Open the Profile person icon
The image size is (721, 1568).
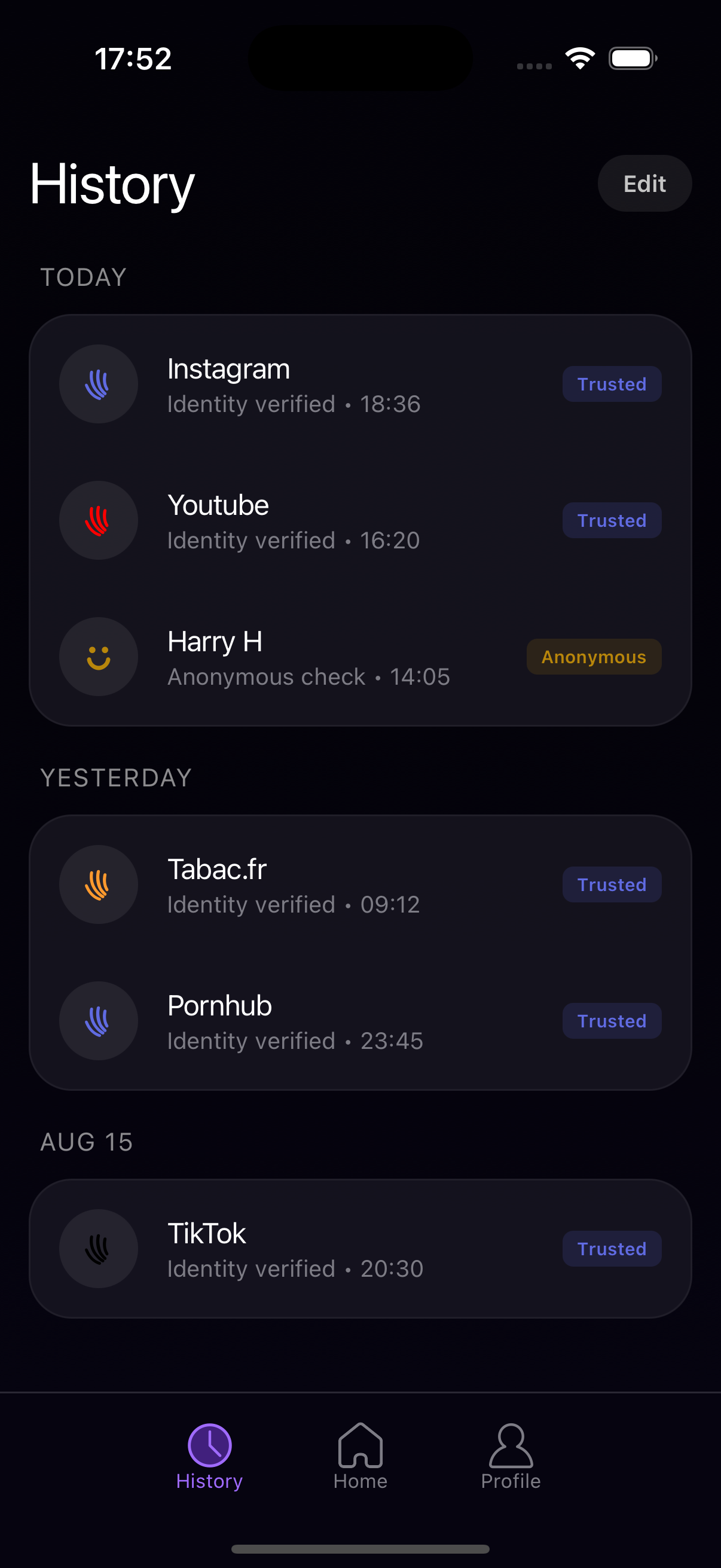pyautogui.click(x=511, y=1445)
